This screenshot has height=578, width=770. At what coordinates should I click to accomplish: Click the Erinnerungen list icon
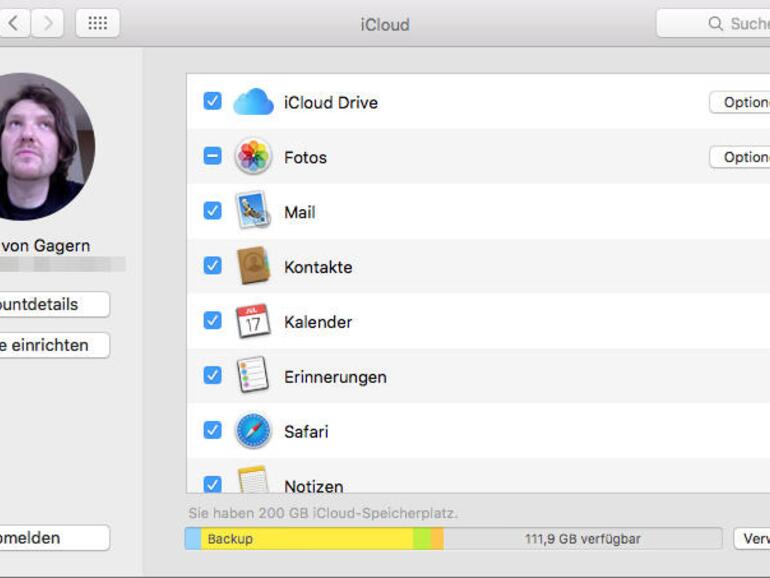[x=253, y=375]
